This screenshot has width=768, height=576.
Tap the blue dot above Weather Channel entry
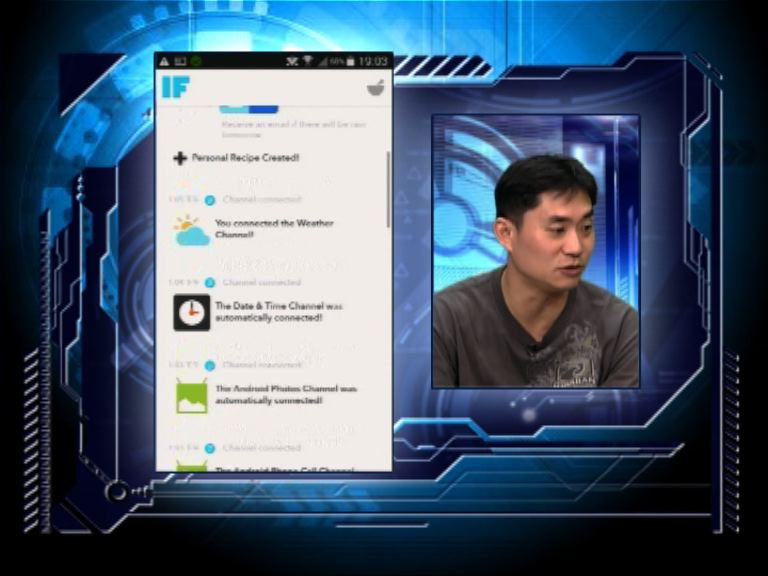[x=210, y=200]
